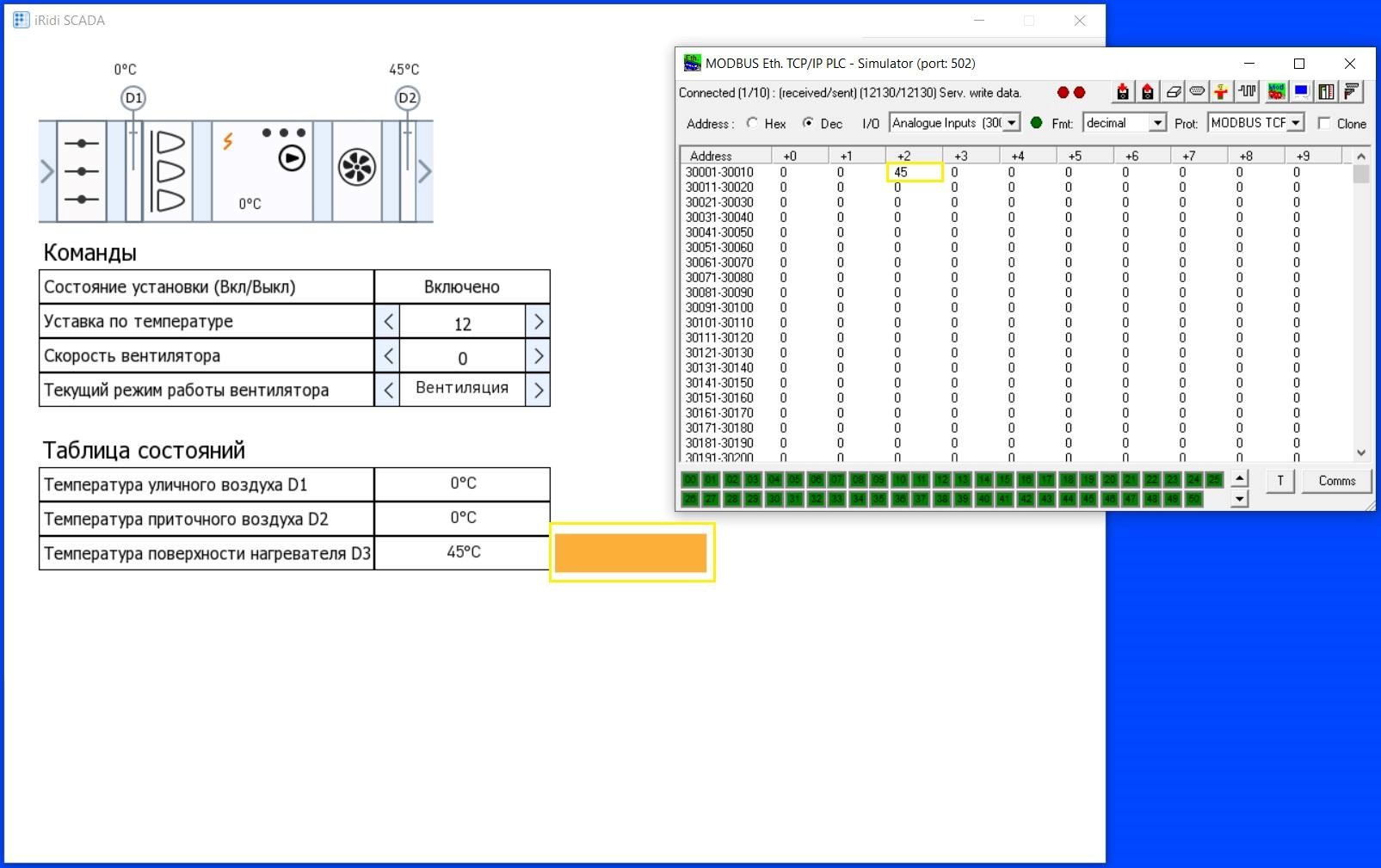Viewport: 1381px width, 868px height.
Task: Select the Dec address radio button
Action: 808,123
